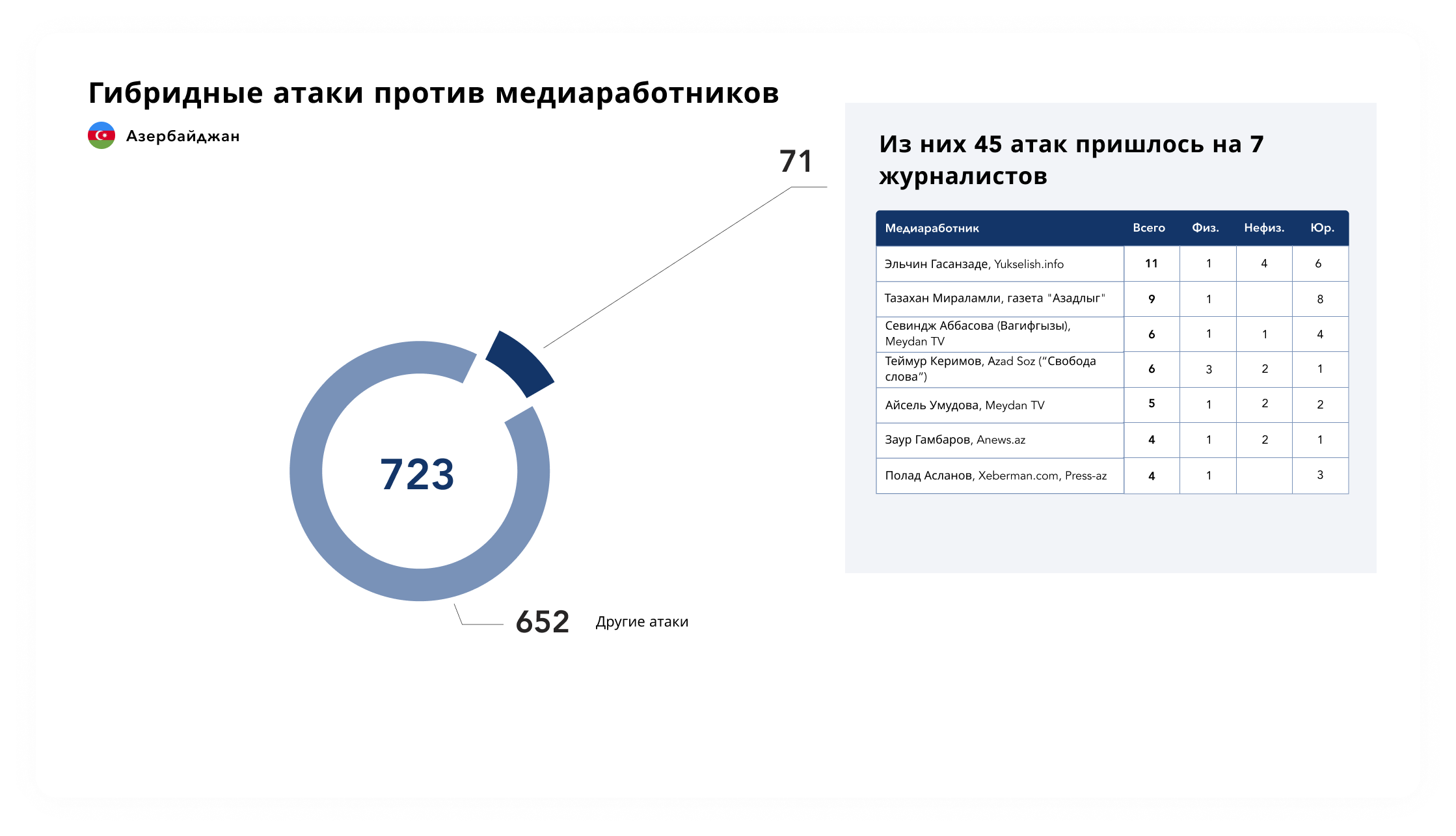Click the 'Юр.' column header

1322,228
